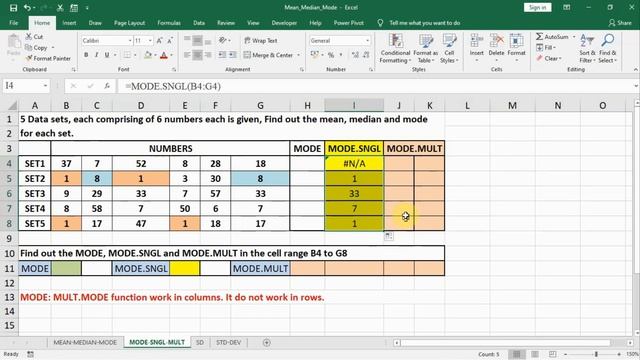The width and height of the screenshot is (640, 360).
Task: Toggle Underline formatting
Action: (107, 55)
